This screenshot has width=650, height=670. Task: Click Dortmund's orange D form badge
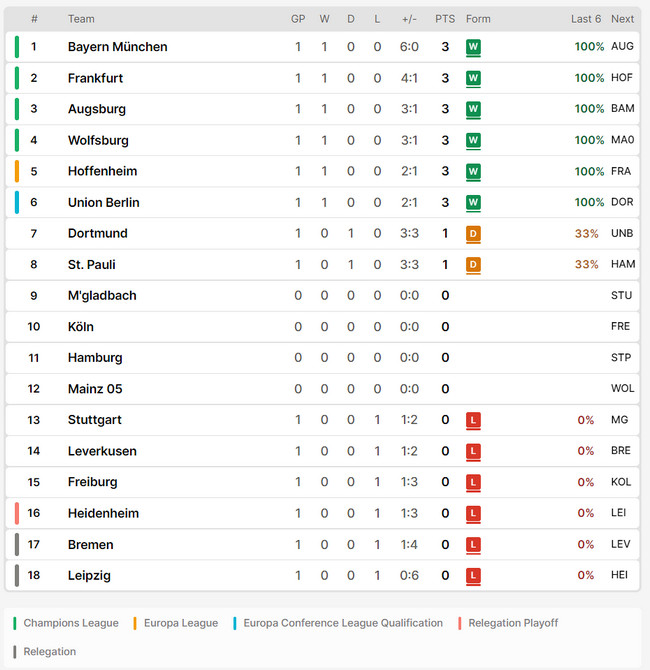point(473,233)
